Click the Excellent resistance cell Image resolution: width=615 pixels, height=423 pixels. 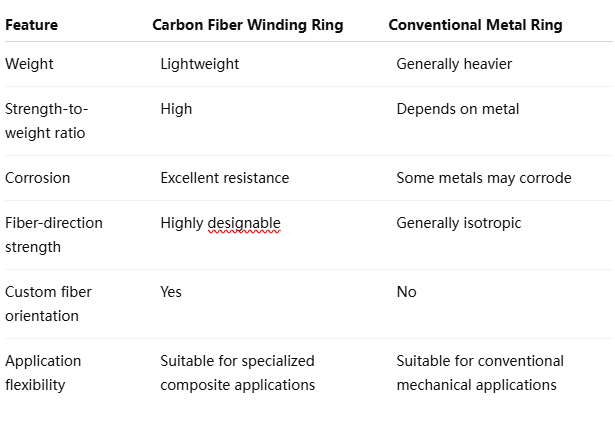[225, 178]
